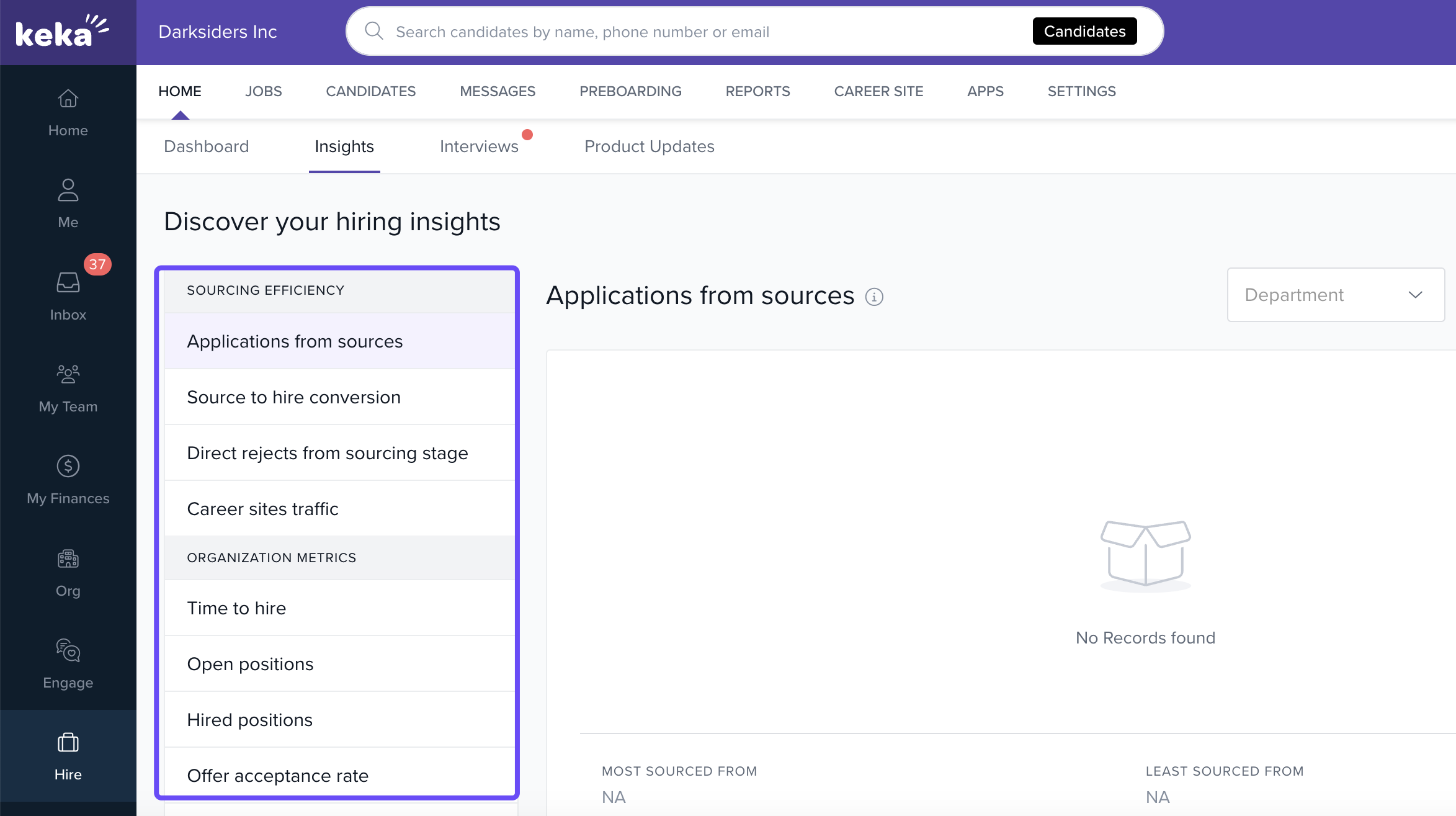The width and height of the screenshot is (1456, 816).
Task: Click info icon beside Applications from sources
Action: tap(874, 297)
